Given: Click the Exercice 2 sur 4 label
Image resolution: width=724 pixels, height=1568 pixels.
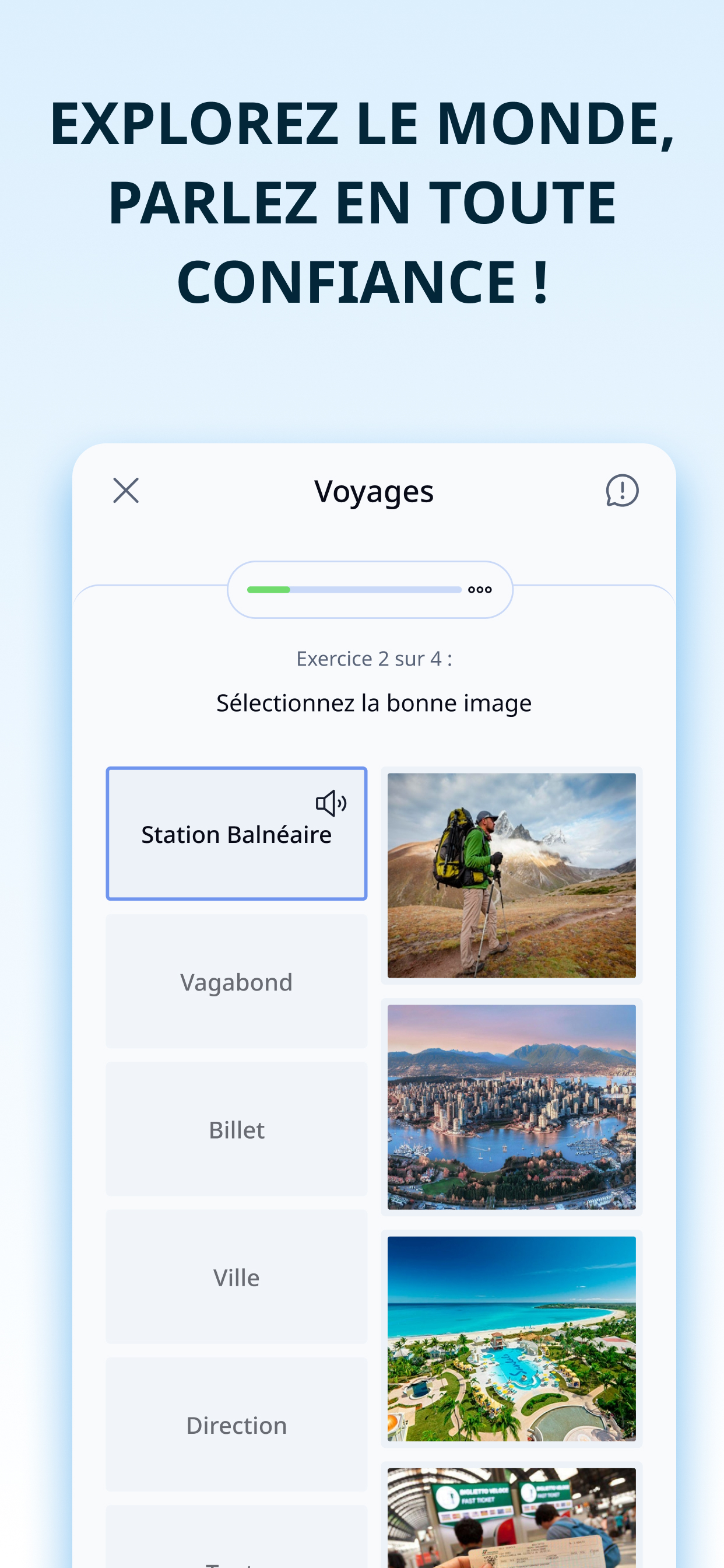Looking at the screenshot, I should (374, 659).
